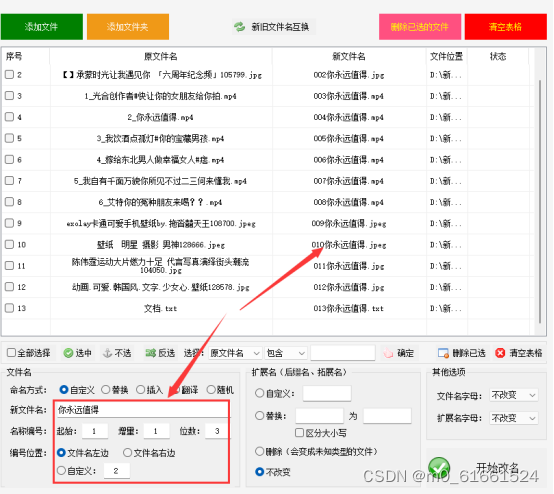Swap new and old file names
The height and width of the screenshot is (494, 554).
click(273, 27)
